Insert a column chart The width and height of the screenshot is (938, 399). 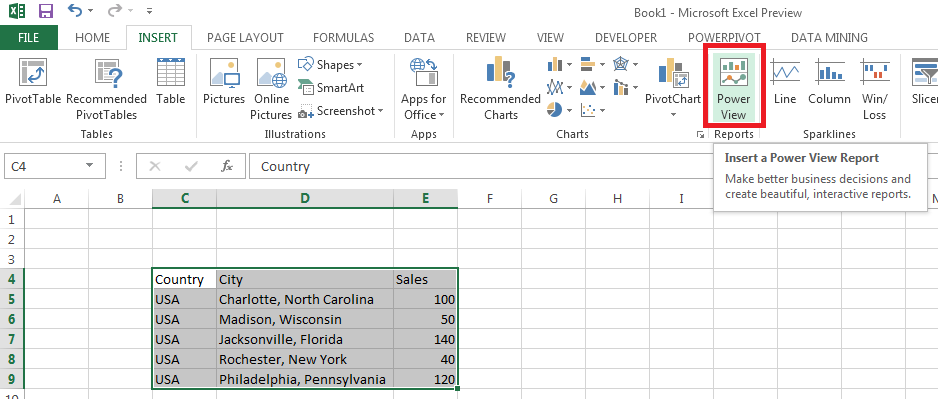coord(556,64)
